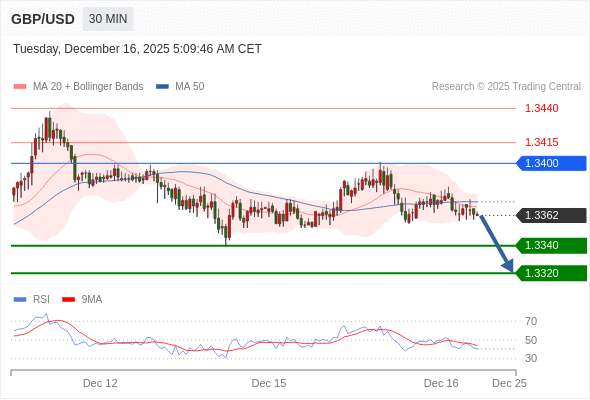Click the RSI legend label

41,300
